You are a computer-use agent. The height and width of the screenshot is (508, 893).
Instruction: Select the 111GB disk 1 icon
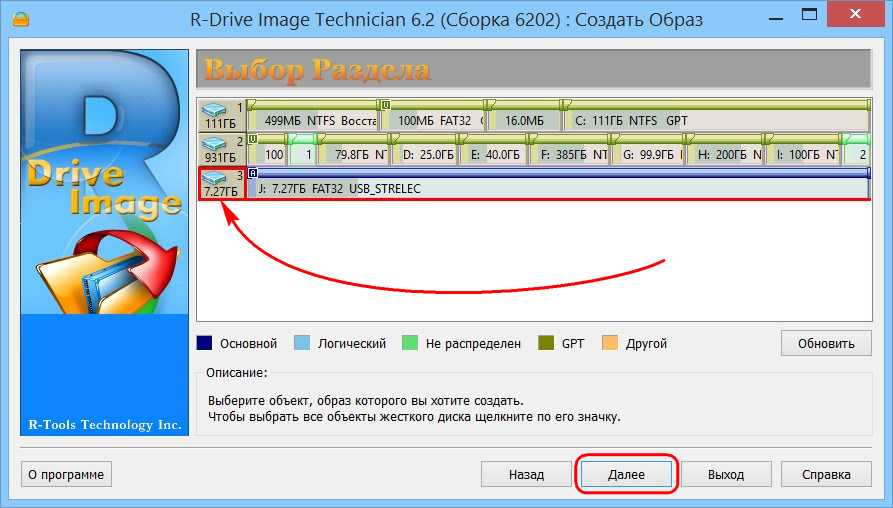[x=221, y=116]
